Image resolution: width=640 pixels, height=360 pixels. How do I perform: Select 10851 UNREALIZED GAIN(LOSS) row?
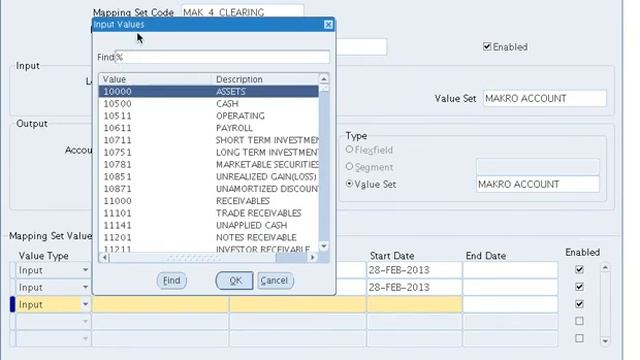[x=208, y=177]
